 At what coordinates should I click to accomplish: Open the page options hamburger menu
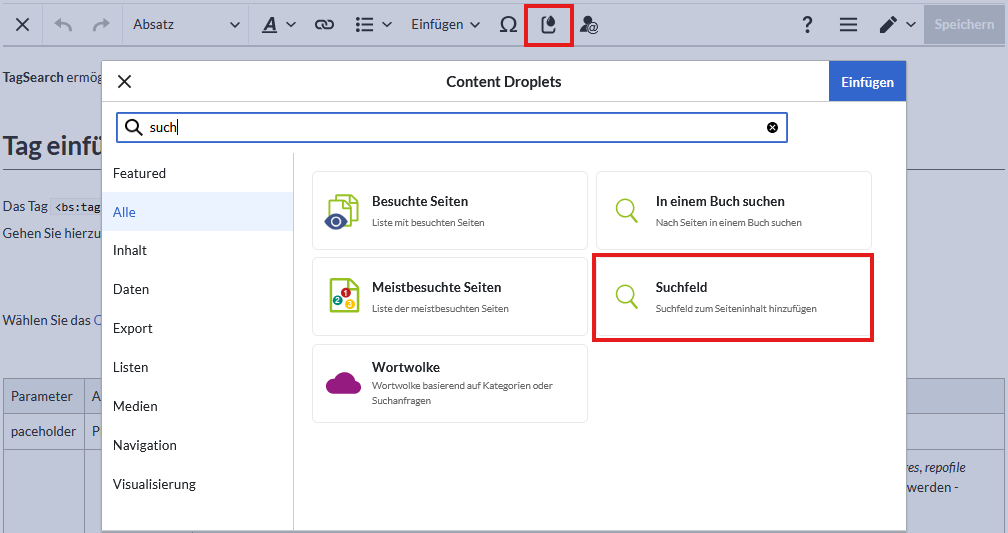tap(848, 25)
